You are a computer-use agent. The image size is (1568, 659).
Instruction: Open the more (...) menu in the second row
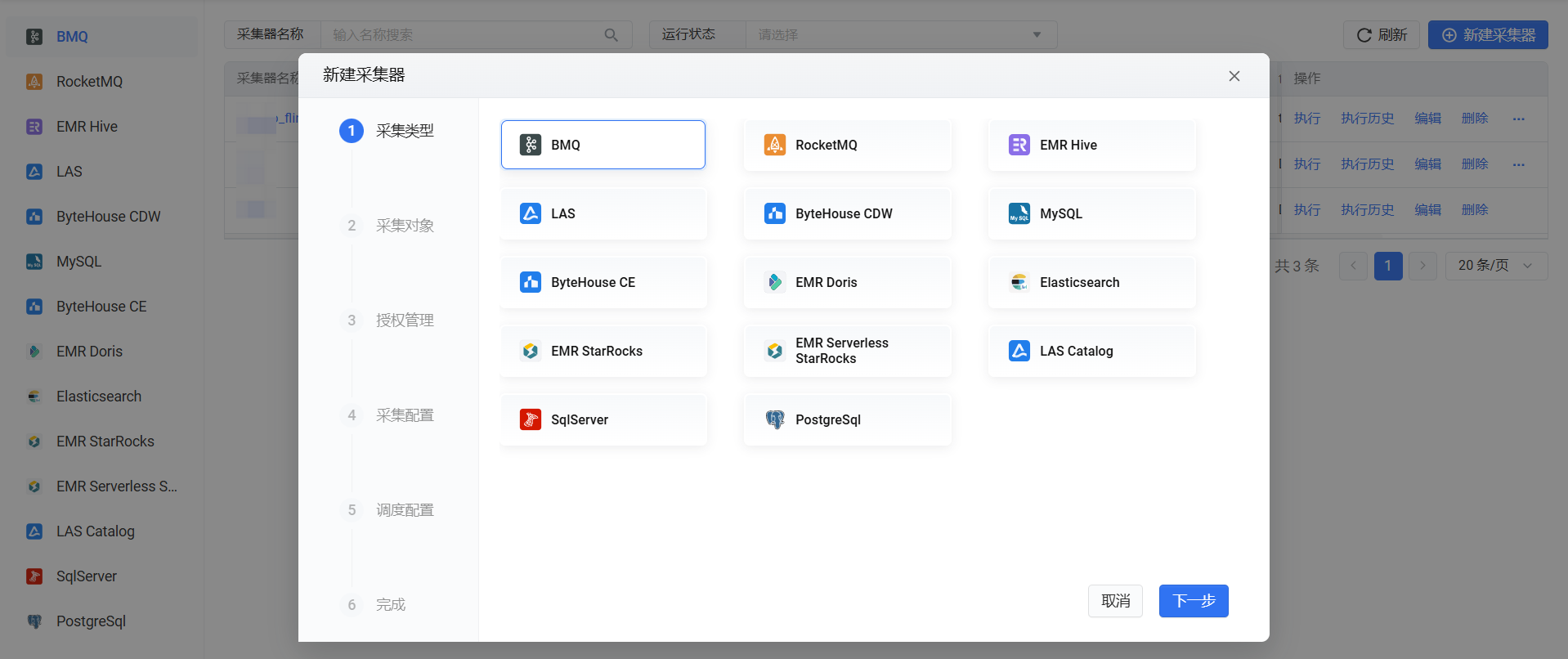pos(1519,165)
